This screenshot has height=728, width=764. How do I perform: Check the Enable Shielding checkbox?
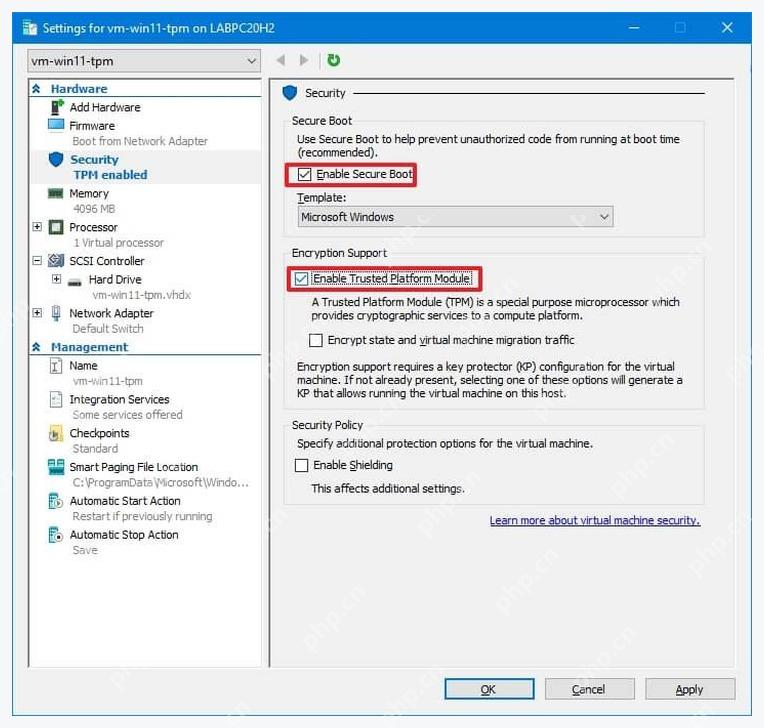[302, 465]
